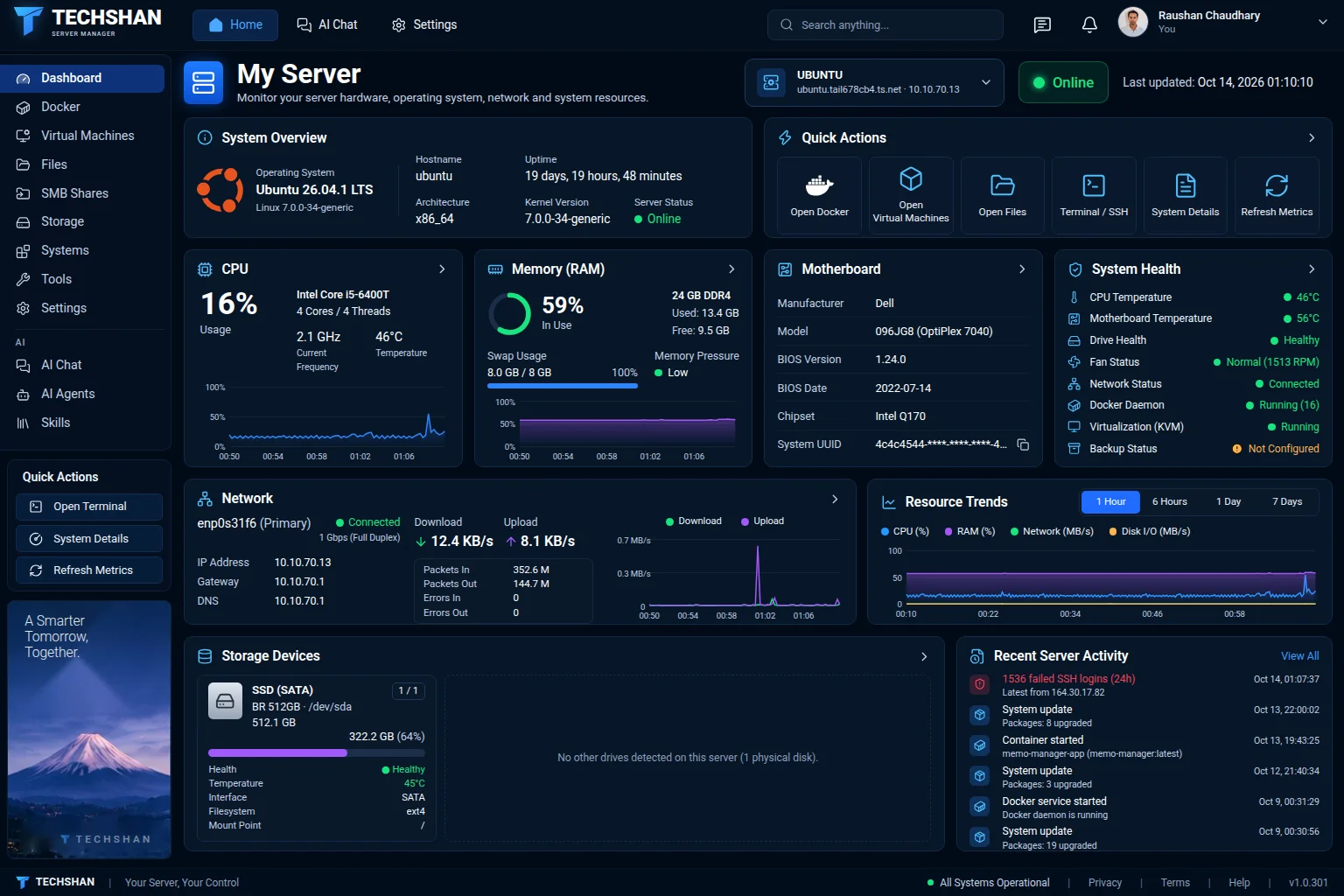Viewport: 1344px width, 896px height.
Task: Expand the Memory (RAM) card
Action: [731, 269]
